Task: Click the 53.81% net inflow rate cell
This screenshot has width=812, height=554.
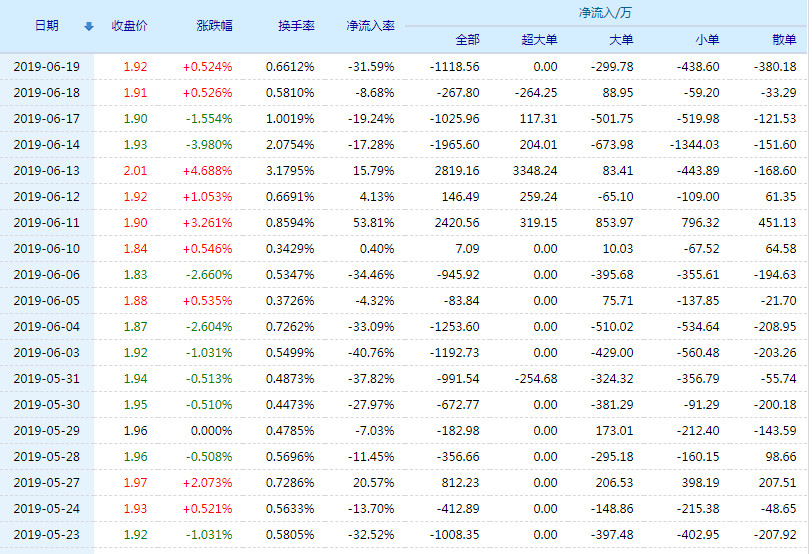Action: (374, 222)
